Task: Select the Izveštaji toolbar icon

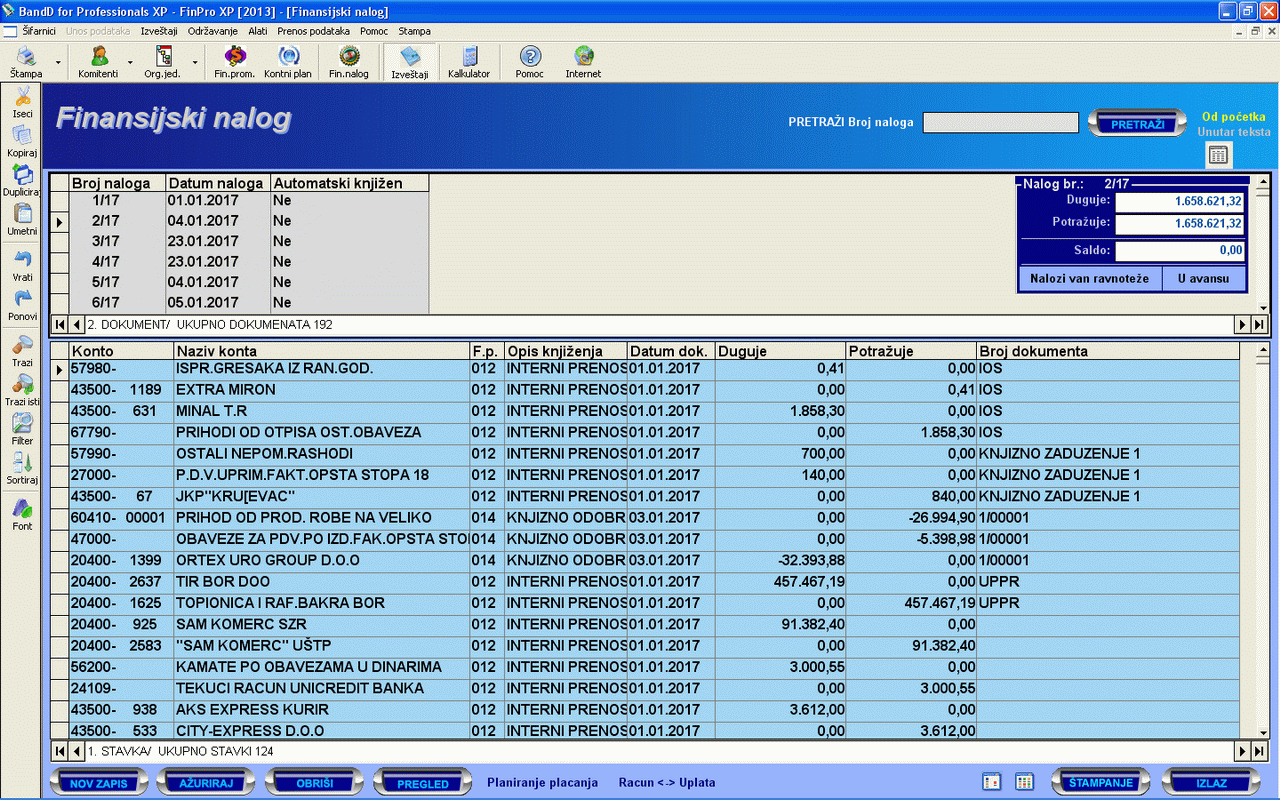Action: (409, 62)
